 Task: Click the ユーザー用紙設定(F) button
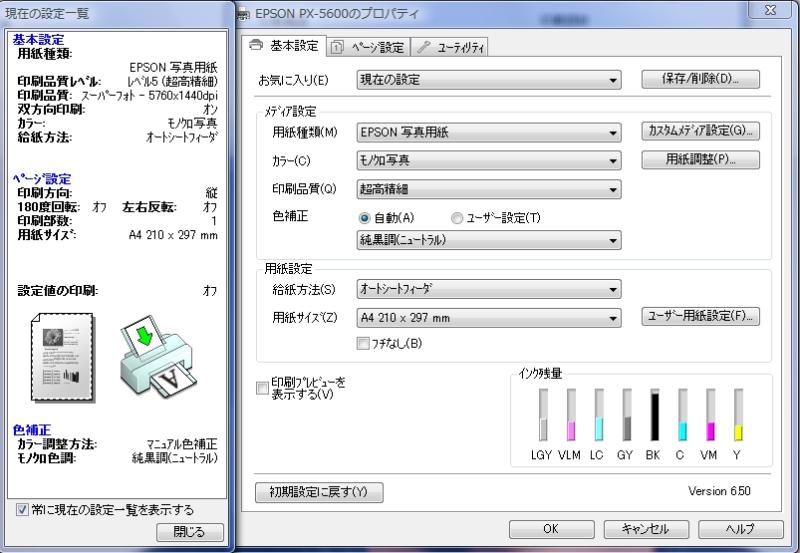700,316
